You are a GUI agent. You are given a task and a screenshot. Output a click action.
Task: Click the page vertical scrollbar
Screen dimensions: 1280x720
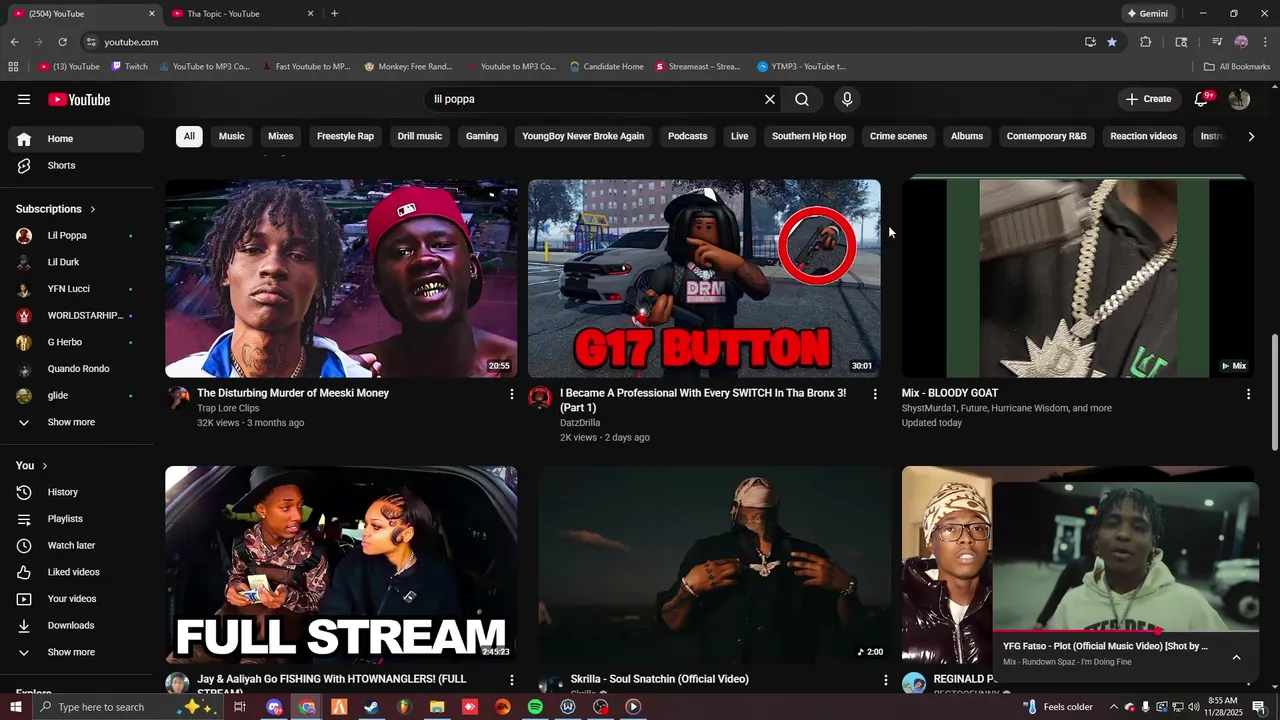click(x=1274, y=392)
